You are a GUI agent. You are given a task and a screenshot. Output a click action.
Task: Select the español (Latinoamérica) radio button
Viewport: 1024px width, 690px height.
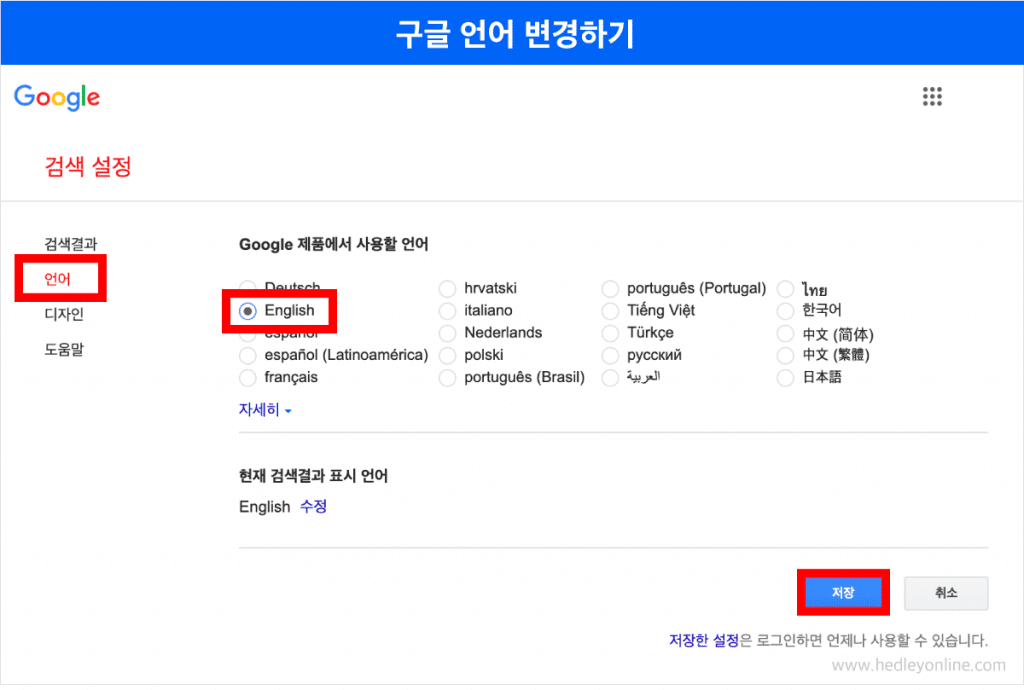248,356
